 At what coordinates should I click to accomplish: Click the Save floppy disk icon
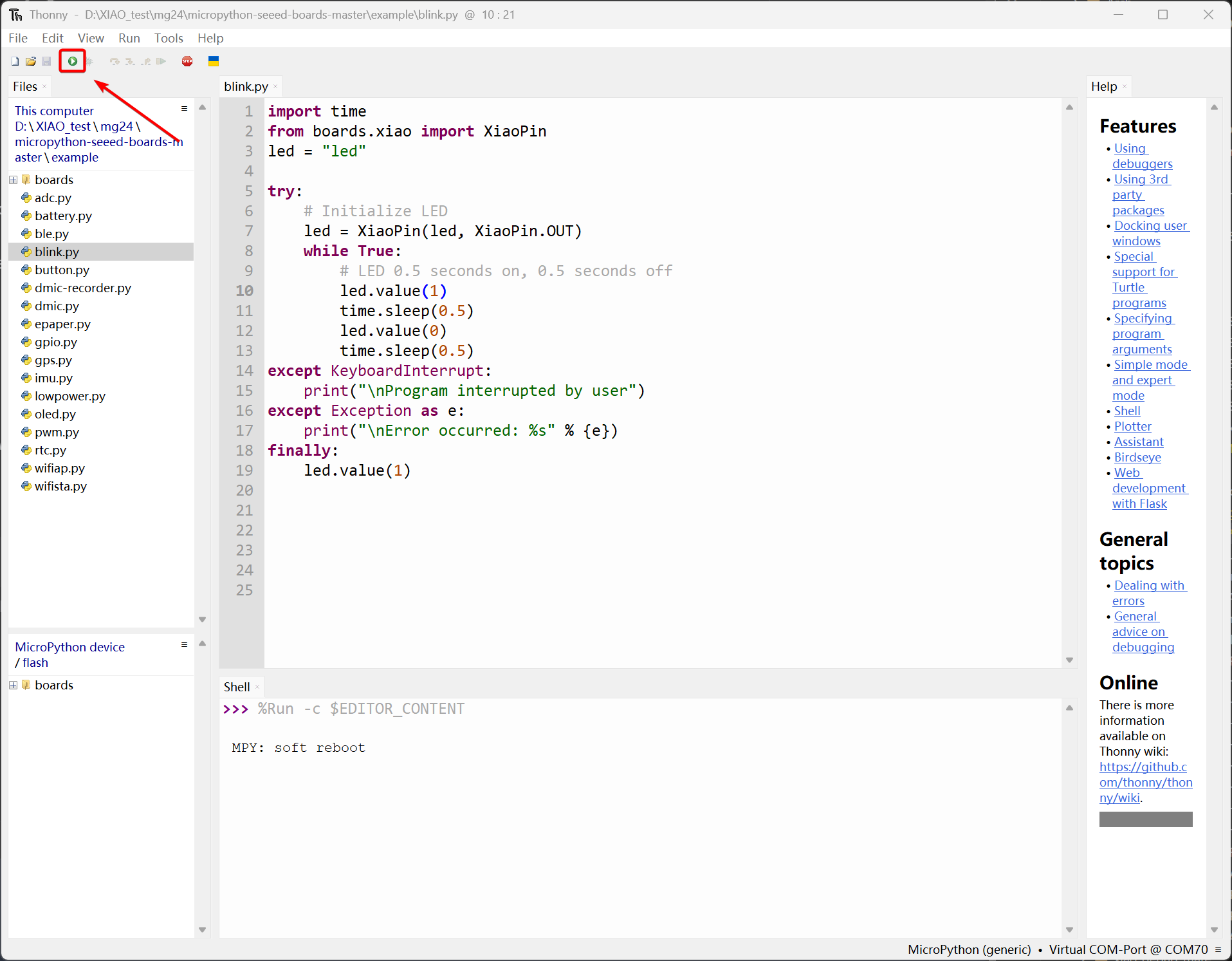click(x=46, y=61)
